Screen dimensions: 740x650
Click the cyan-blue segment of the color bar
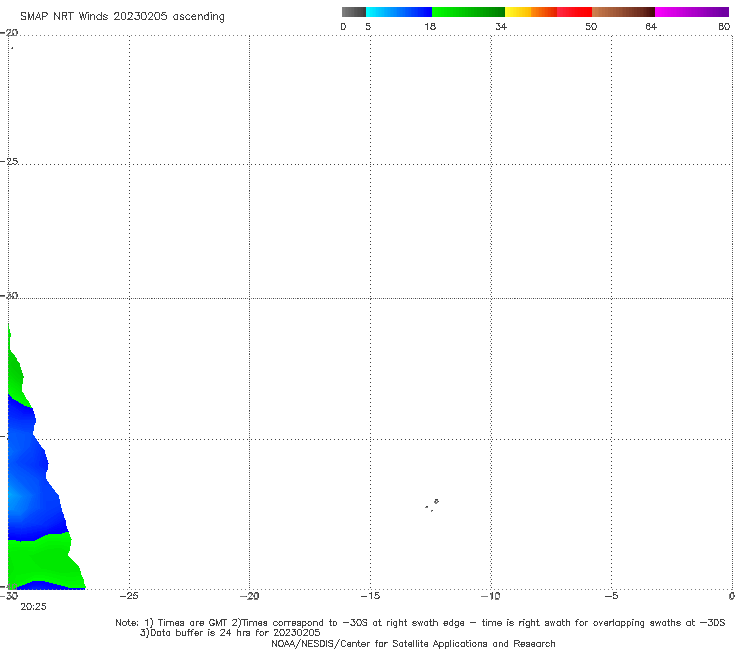[x=399, y=12]
